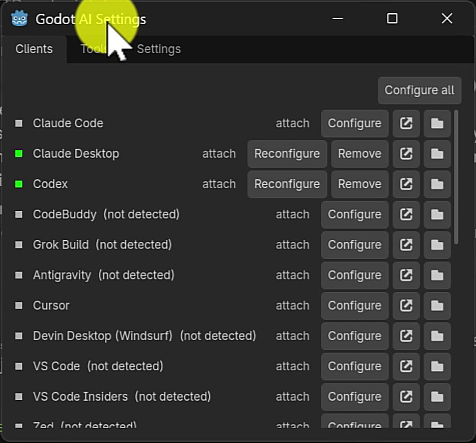This screenshot has height=443, width=476.
Task: Click attach label in Codex row
Action: click(219, 184)
